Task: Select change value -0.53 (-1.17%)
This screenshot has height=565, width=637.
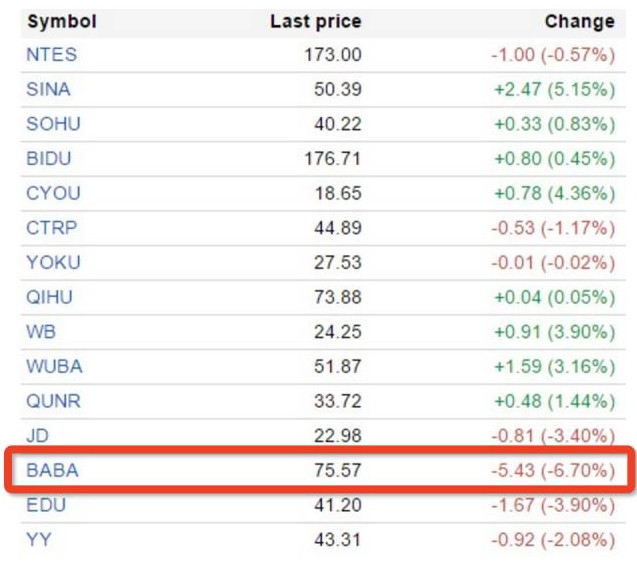Action: [553, 228]
